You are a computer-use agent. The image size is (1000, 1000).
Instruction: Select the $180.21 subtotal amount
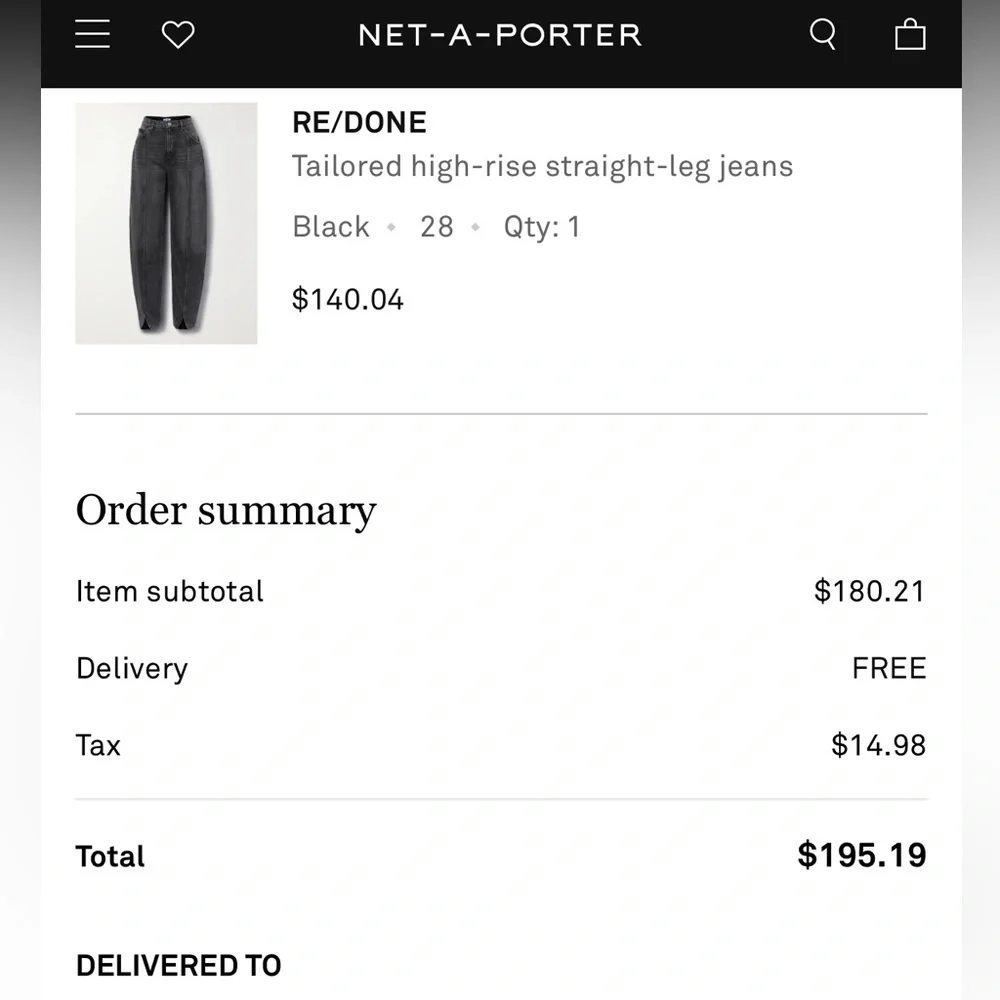[869, 591]
